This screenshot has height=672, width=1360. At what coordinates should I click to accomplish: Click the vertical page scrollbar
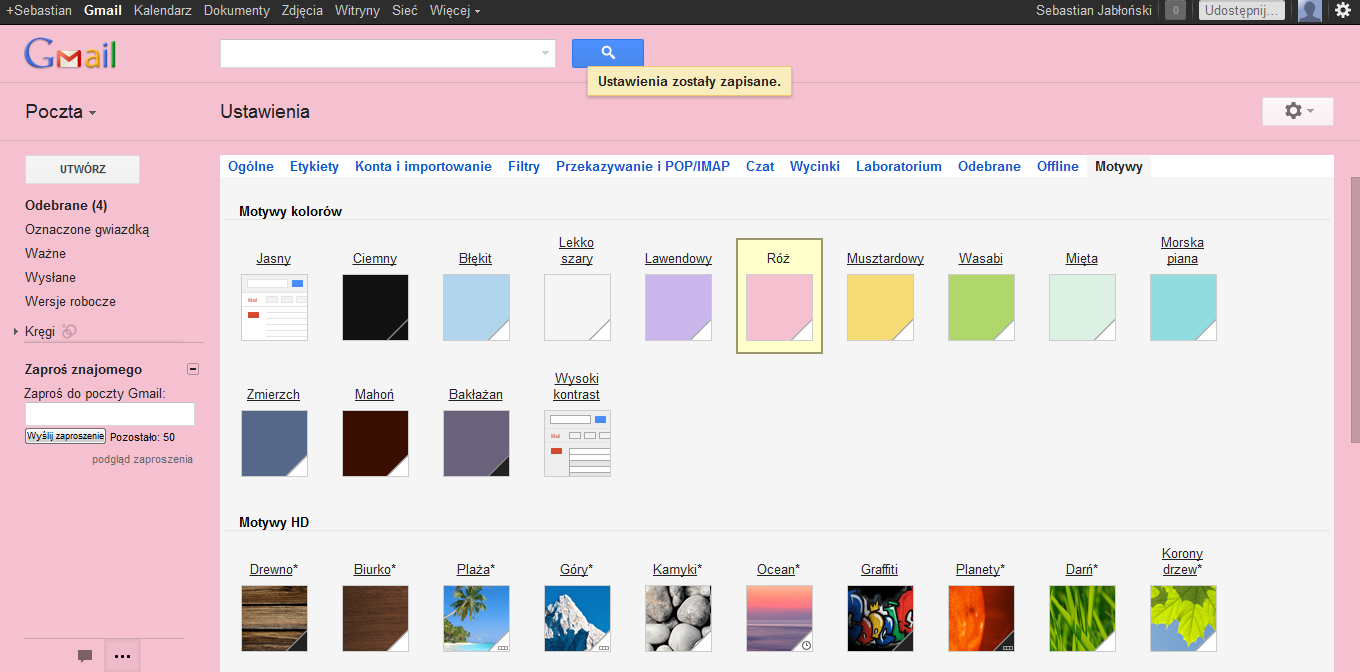pos(1355,310)
